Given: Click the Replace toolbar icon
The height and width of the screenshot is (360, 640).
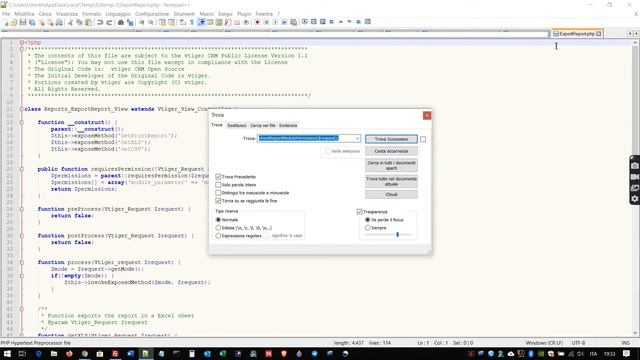Looking at the screenshot, I should click(x=130, y=22).
